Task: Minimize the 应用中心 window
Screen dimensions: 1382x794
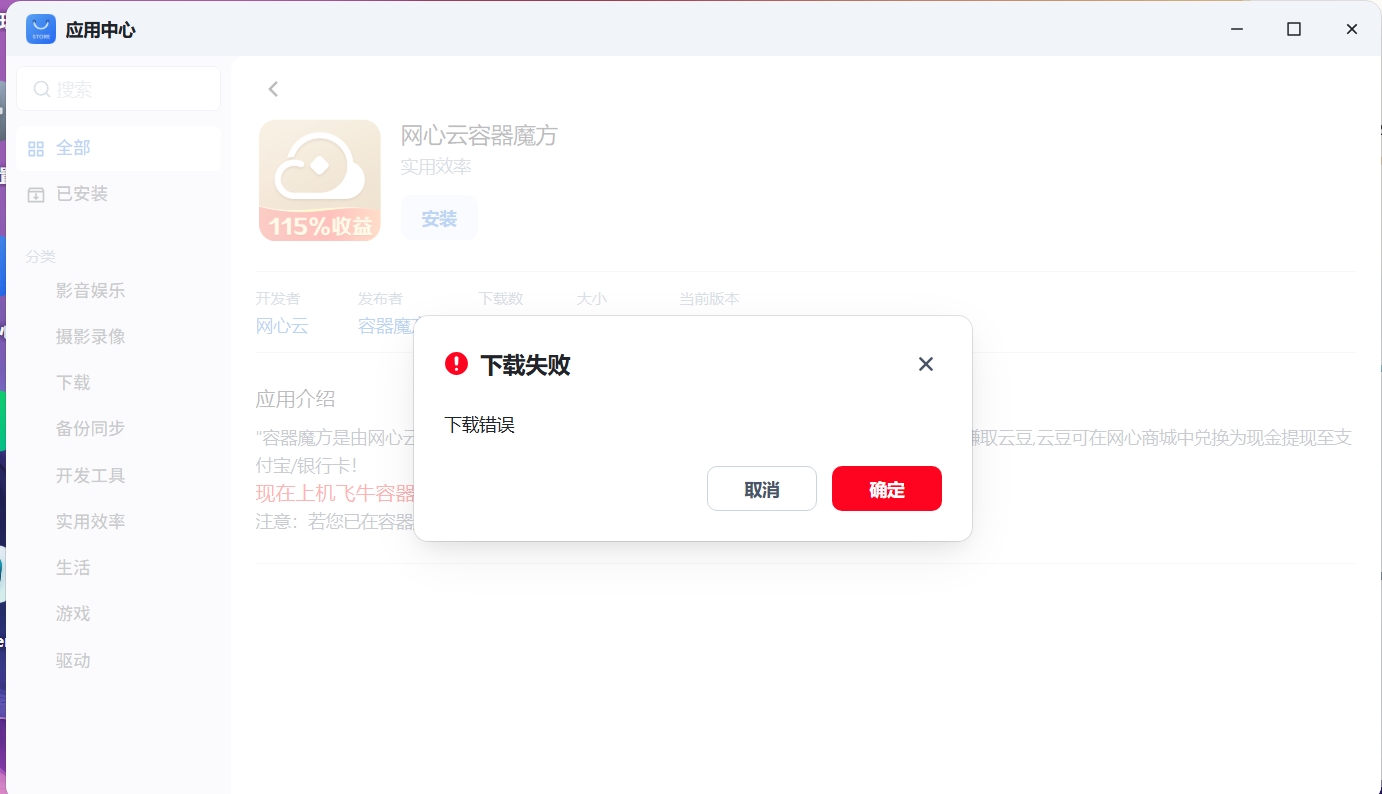Action: 1237,29
